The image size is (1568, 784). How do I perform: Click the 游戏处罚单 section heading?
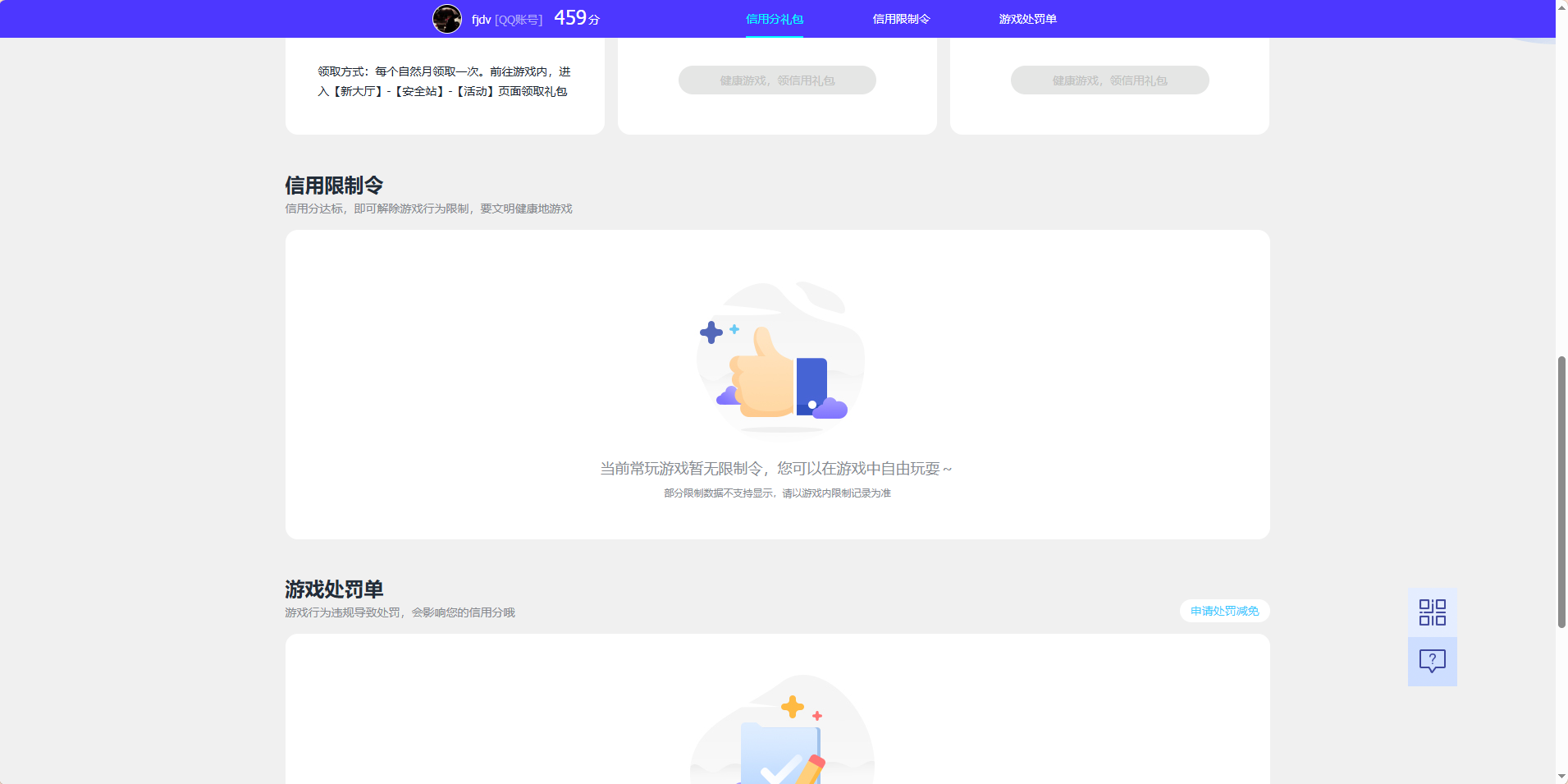[334, 589]
